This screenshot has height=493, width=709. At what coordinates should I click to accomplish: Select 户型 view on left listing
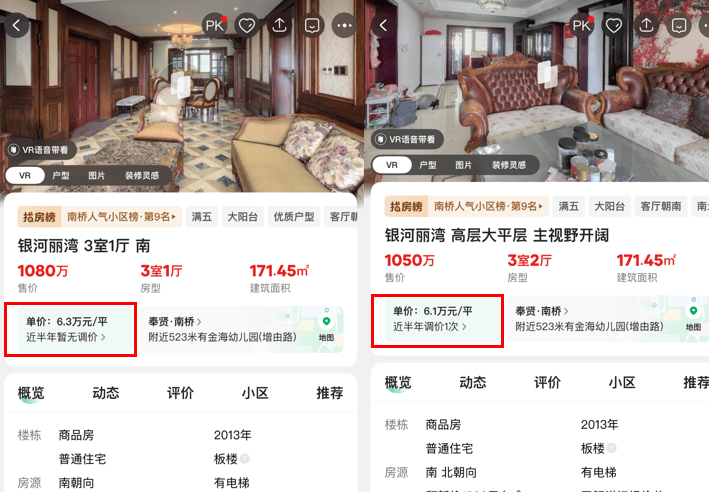coord(61,175)
